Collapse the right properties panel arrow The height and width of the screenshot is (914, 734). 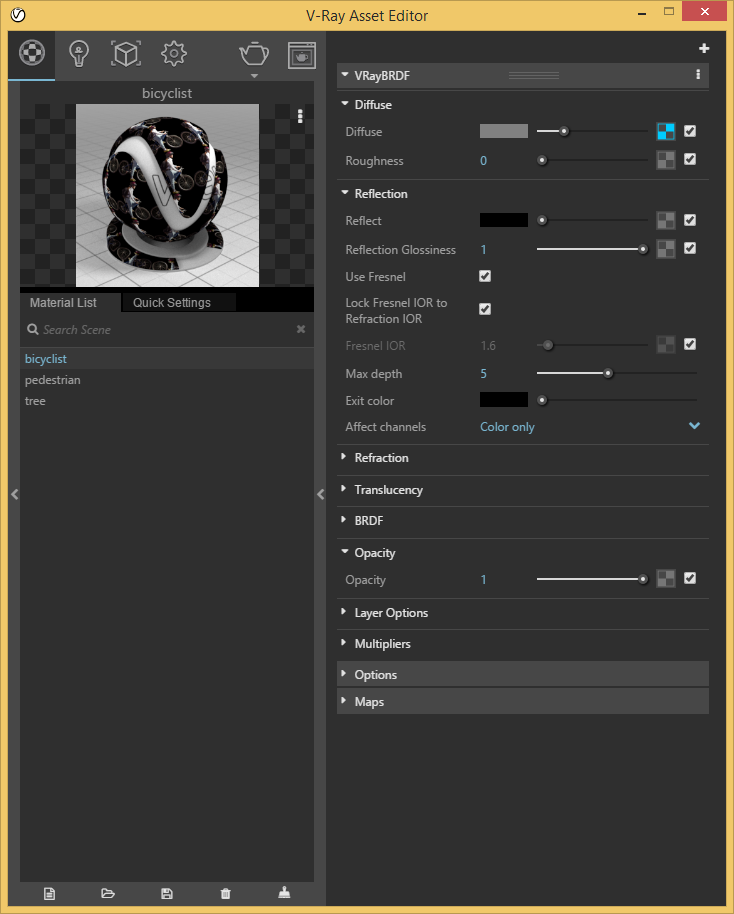[x=321, y=494]
